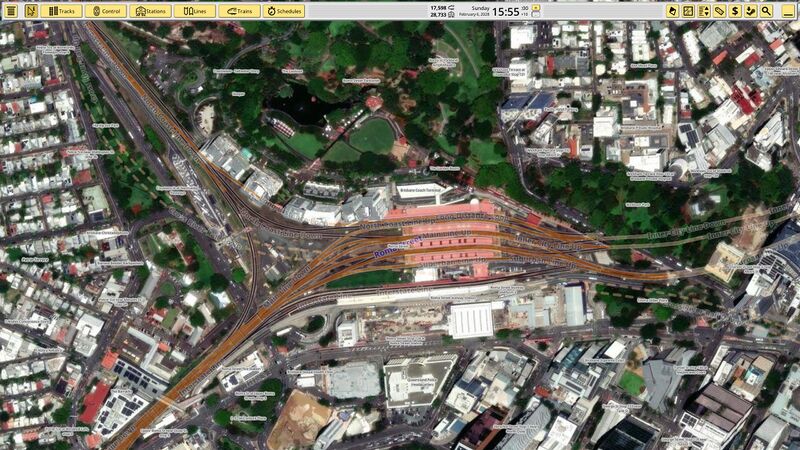Open the Control panel
This screenshot has height=450, width=800.
(106, 11)
